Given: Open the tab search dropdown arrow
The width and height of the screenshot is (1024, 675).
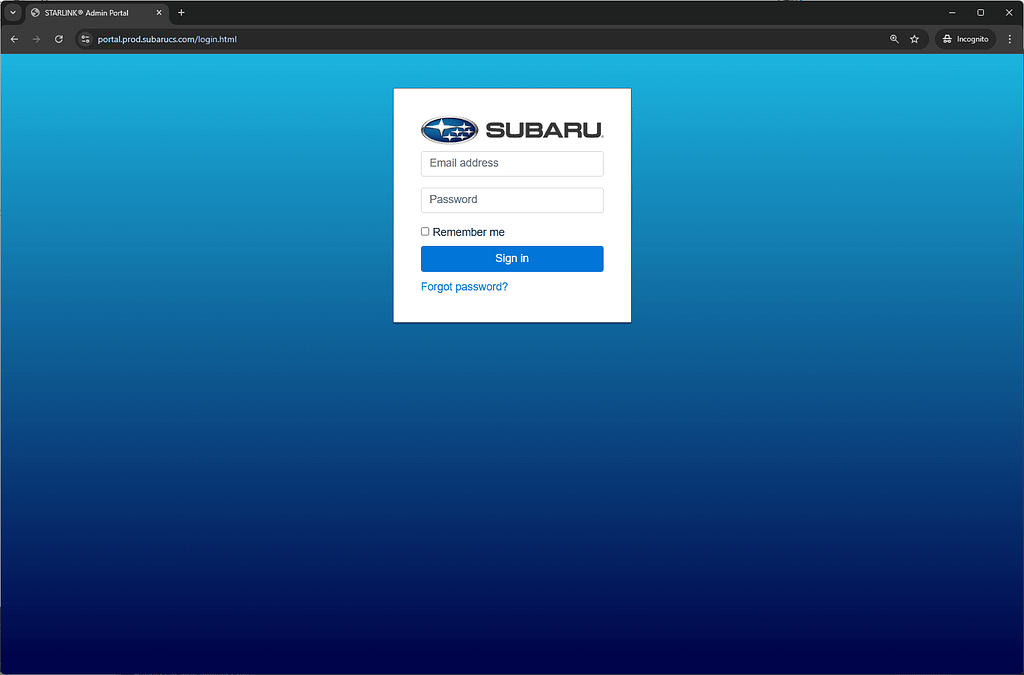Looking at the screenshot, I should 12,12.
